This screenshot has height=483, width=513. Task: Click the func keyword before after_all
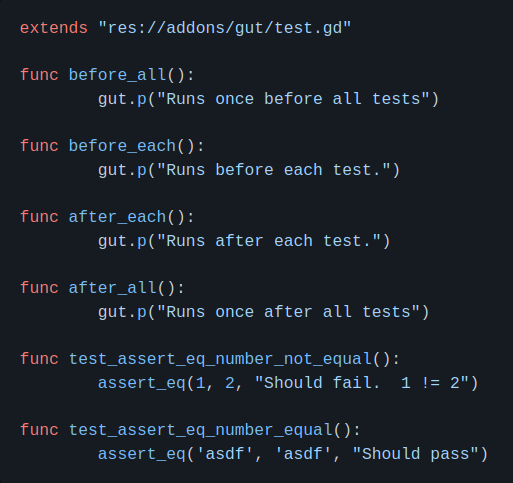click(39, 288)
